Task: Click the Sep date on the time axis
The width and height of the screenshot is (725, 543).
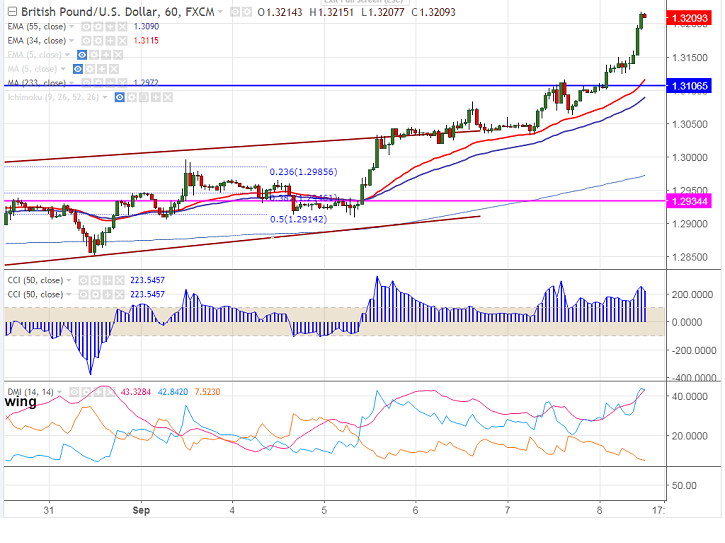Action: [141, 510]
